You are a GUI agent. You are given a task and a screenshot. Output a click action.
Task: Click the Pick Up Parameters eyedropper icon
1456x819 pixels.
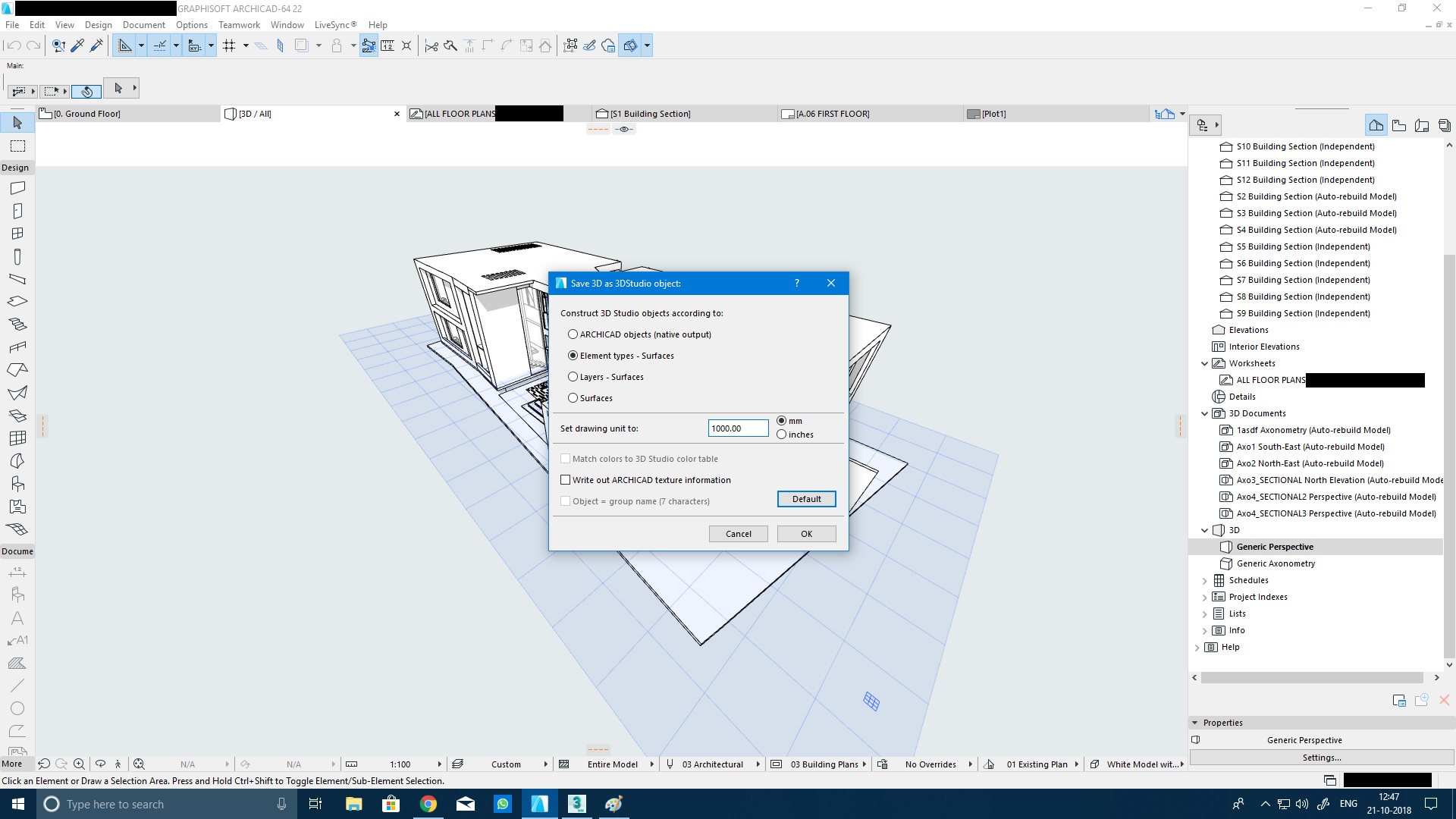point(77,45)
